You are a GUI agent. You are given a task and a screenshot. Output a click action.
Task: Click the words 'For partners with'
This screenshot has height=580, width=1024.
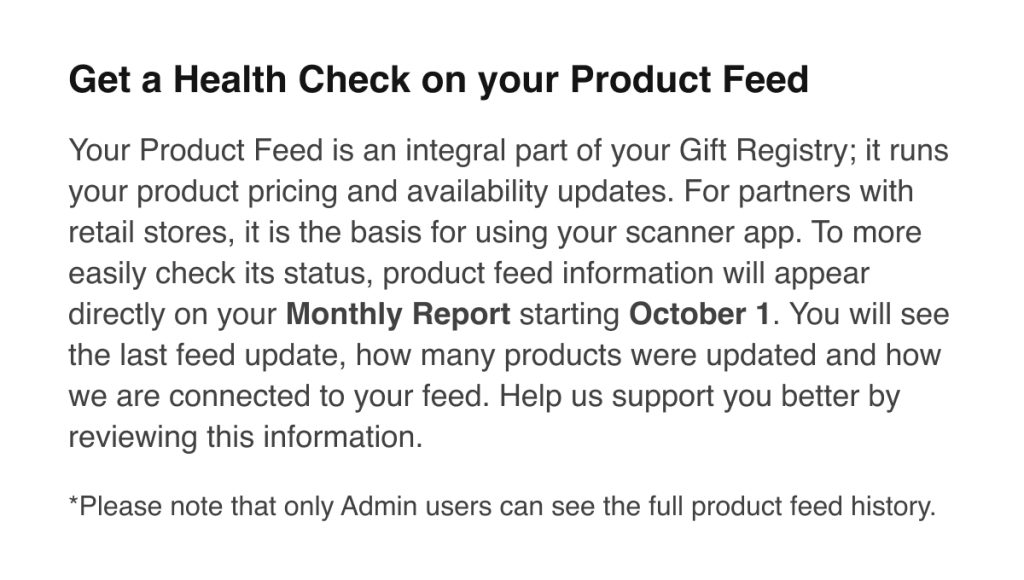pyautogui.click(x=799, y=192)
